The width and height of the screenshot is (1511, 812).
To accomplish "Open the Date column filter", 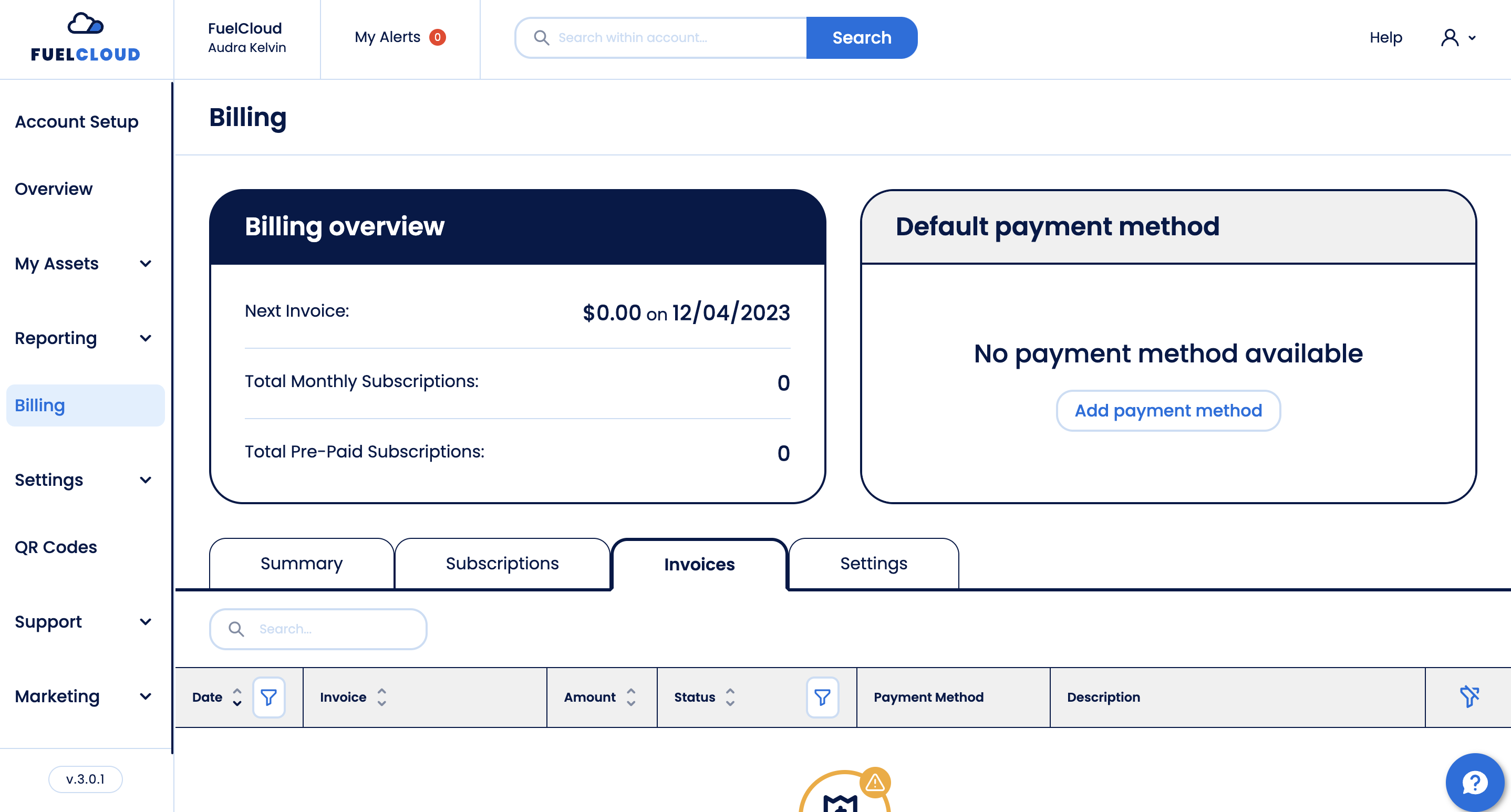I will click(x=268, y=697).
